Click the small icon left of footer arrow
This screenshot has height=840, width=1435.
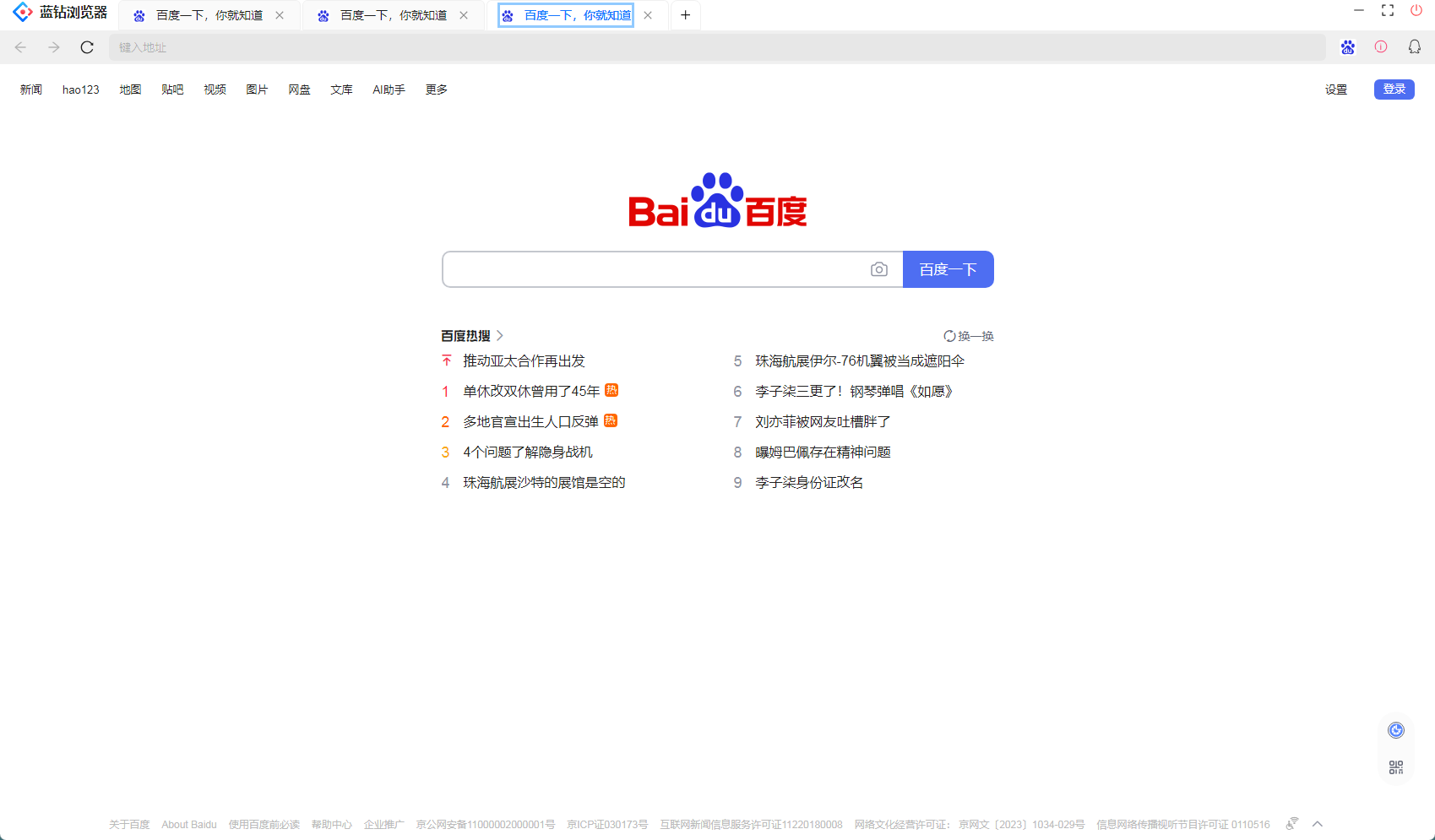tap(1292, 824)
